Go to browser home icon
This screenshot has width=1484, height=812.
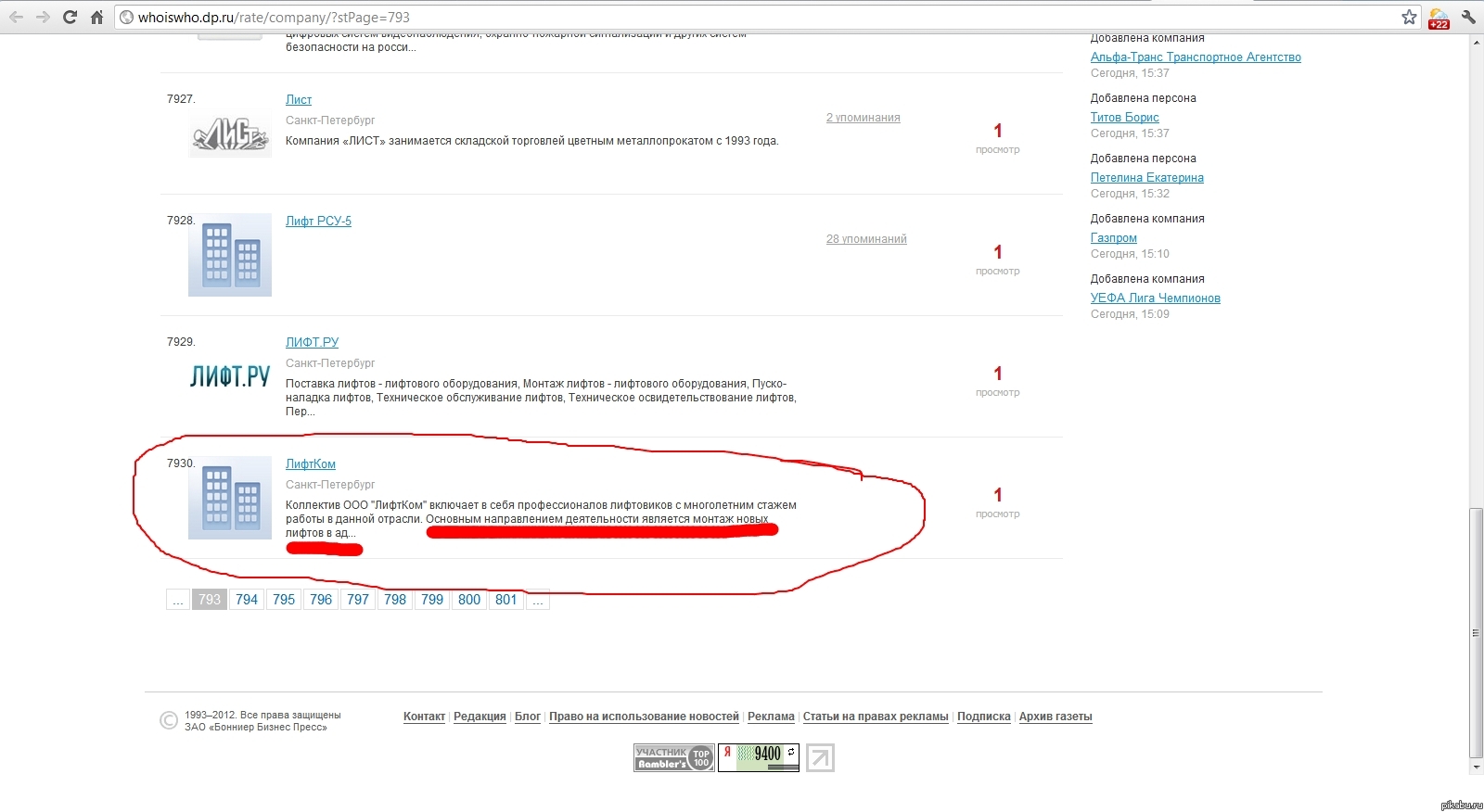96,17
